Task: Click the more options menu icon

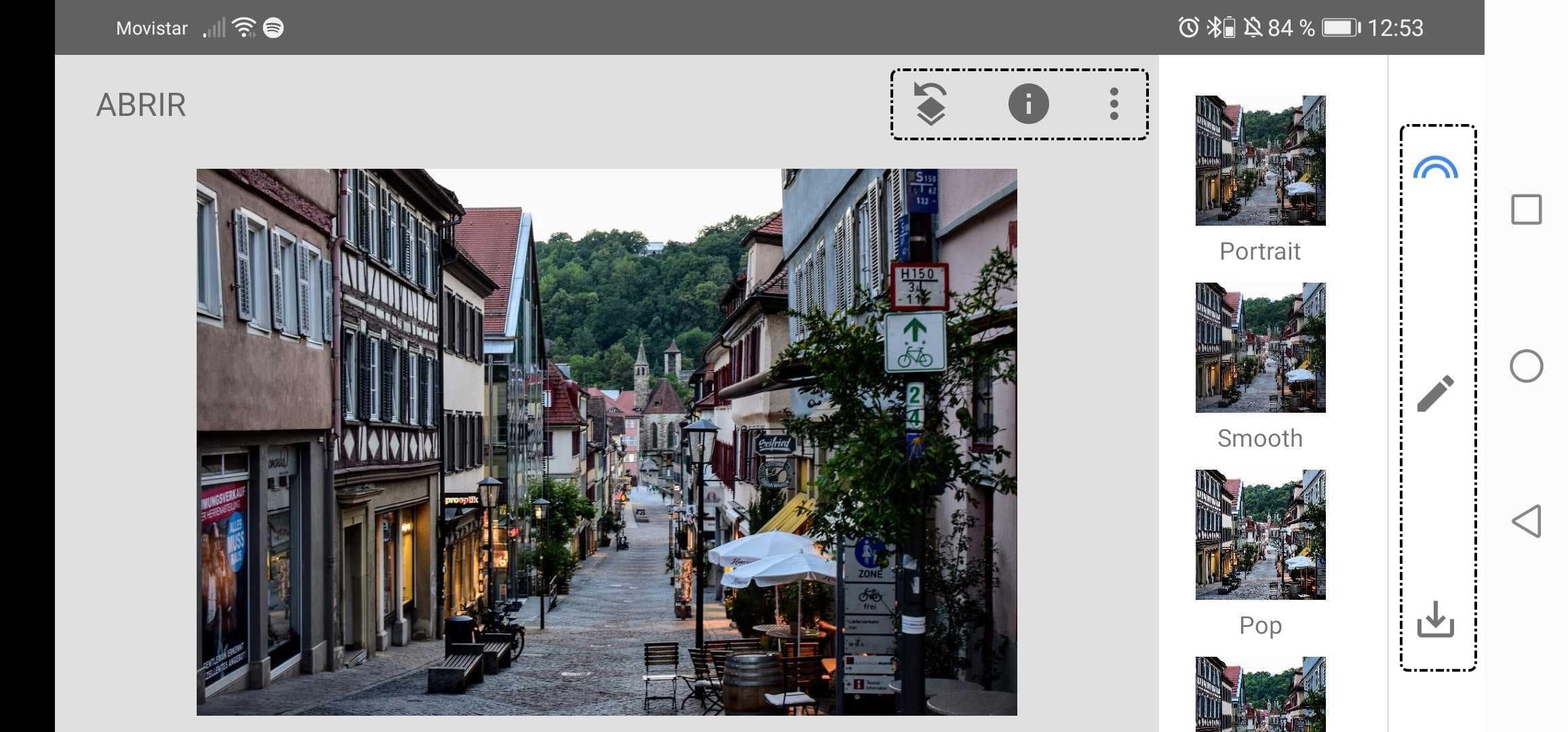Action: pyautogui.click(x=1113, y=103)
